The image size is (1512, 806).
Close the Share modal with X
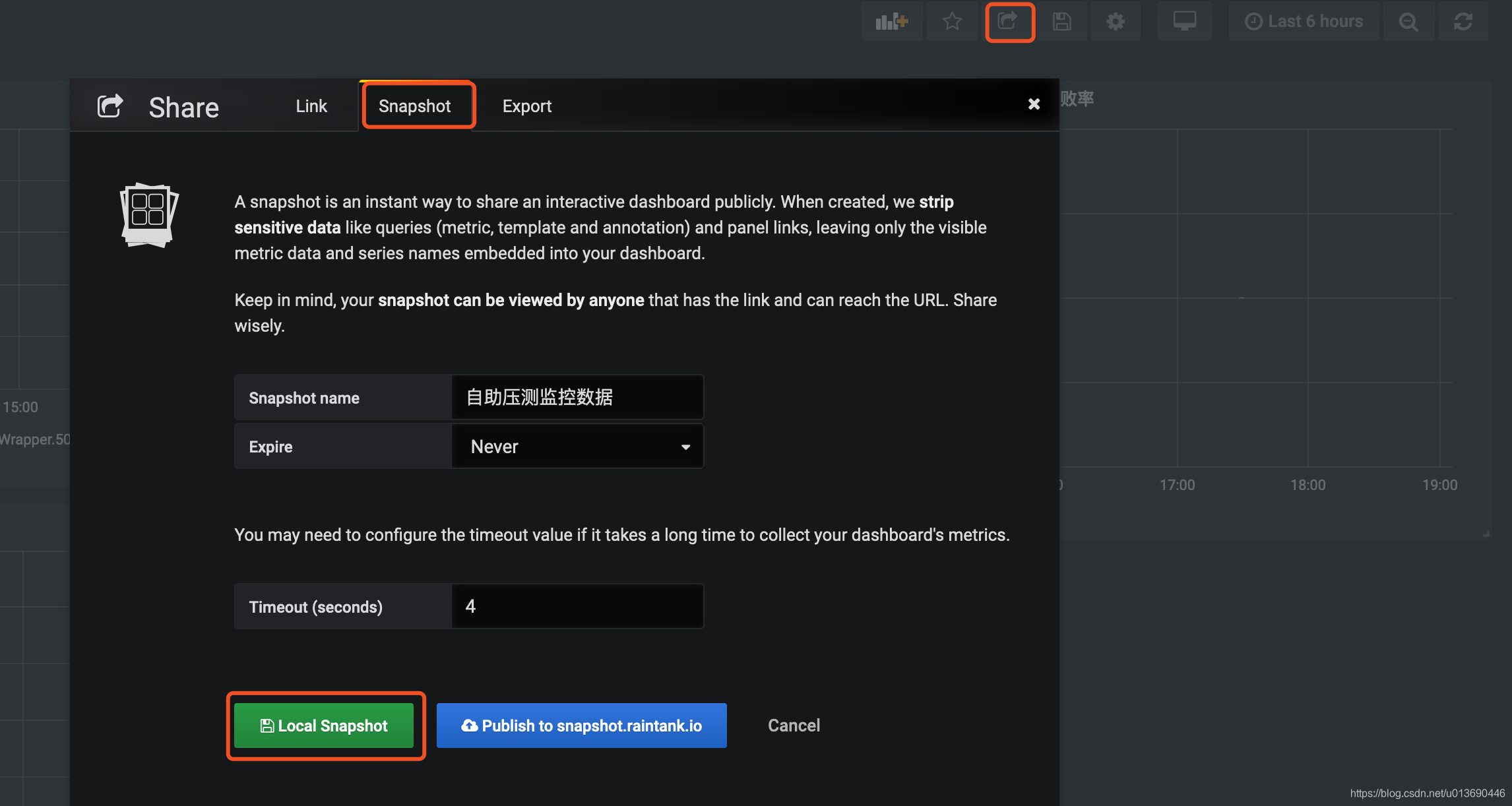pos(1034,104)
